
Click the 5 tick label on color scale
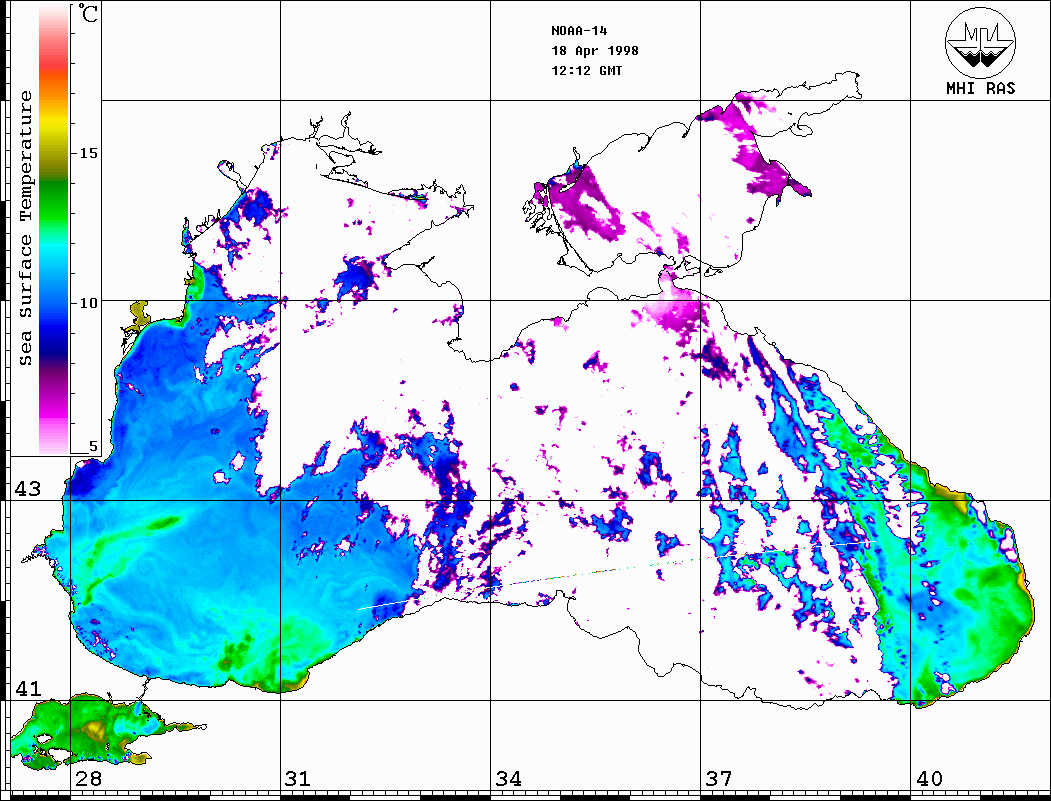93,446
